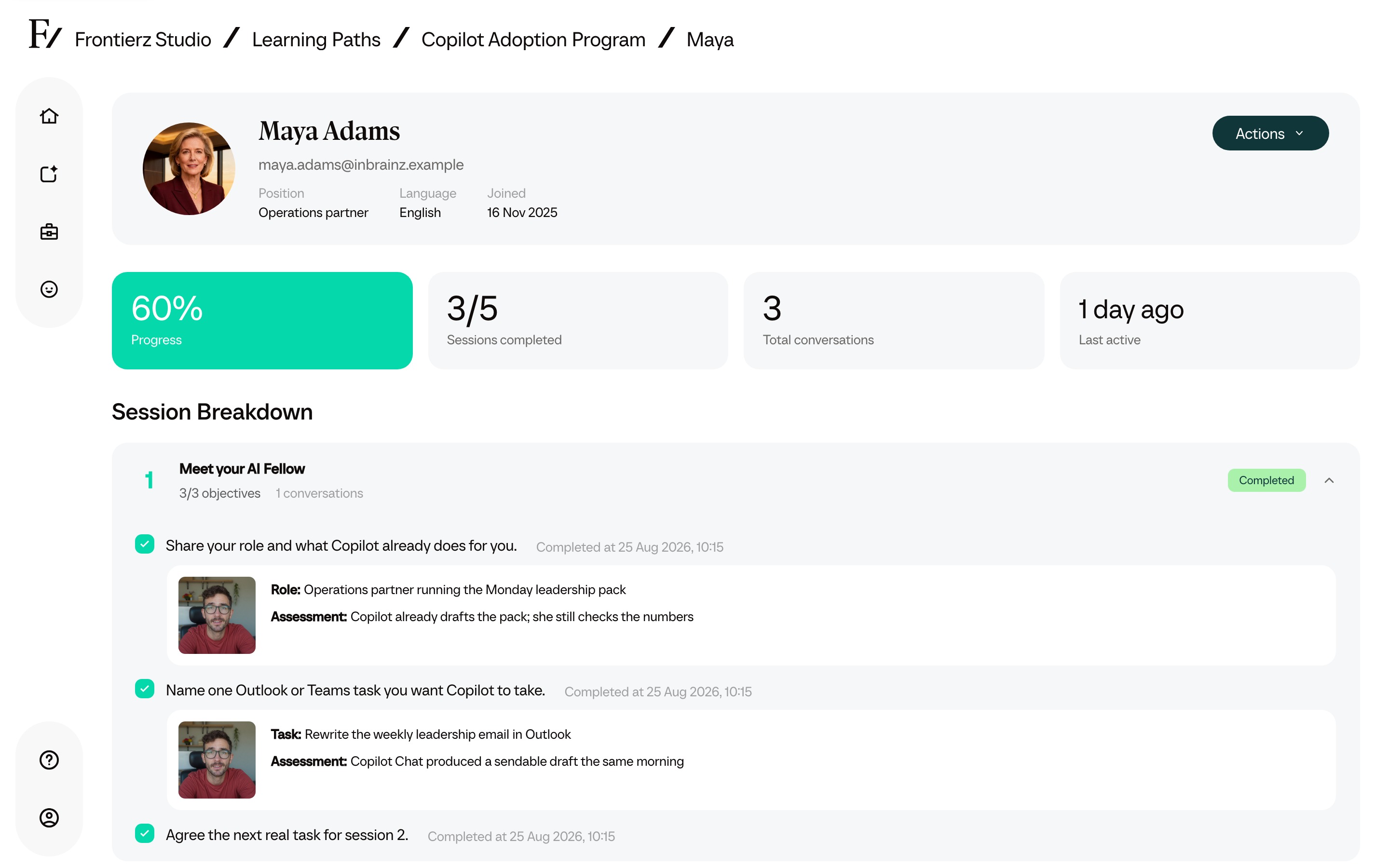Click the 1 day ago Last active card
The height and width of the screenshot is (868, 1389).
[x=1210, y=320]
